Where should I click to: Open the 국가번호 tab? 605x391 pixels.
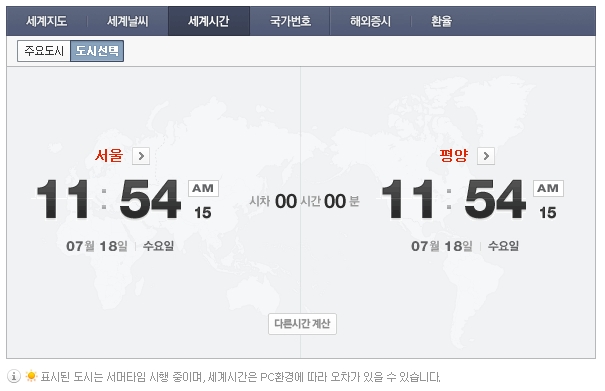coord(290,21)
